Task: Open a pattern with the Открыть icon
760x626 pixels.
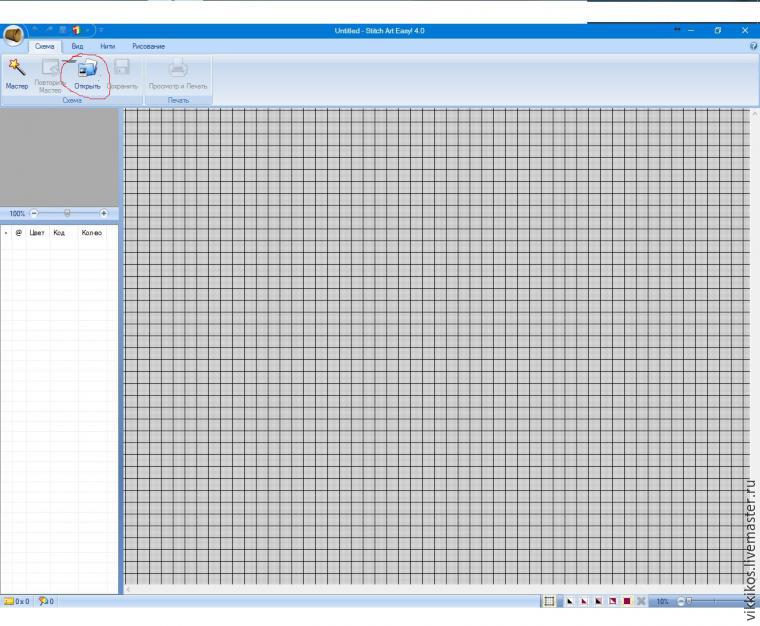Action: click(88, 68)
